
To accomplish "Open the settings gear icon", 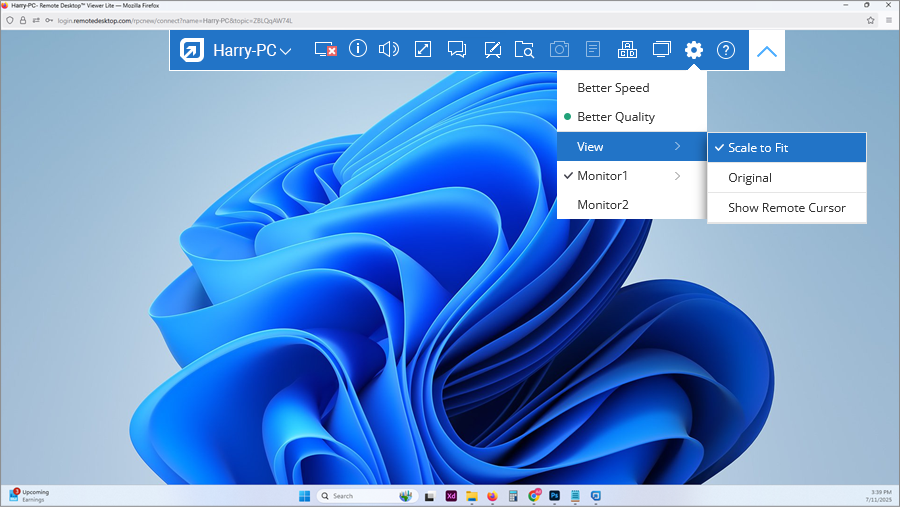I will tap(694, 50).
